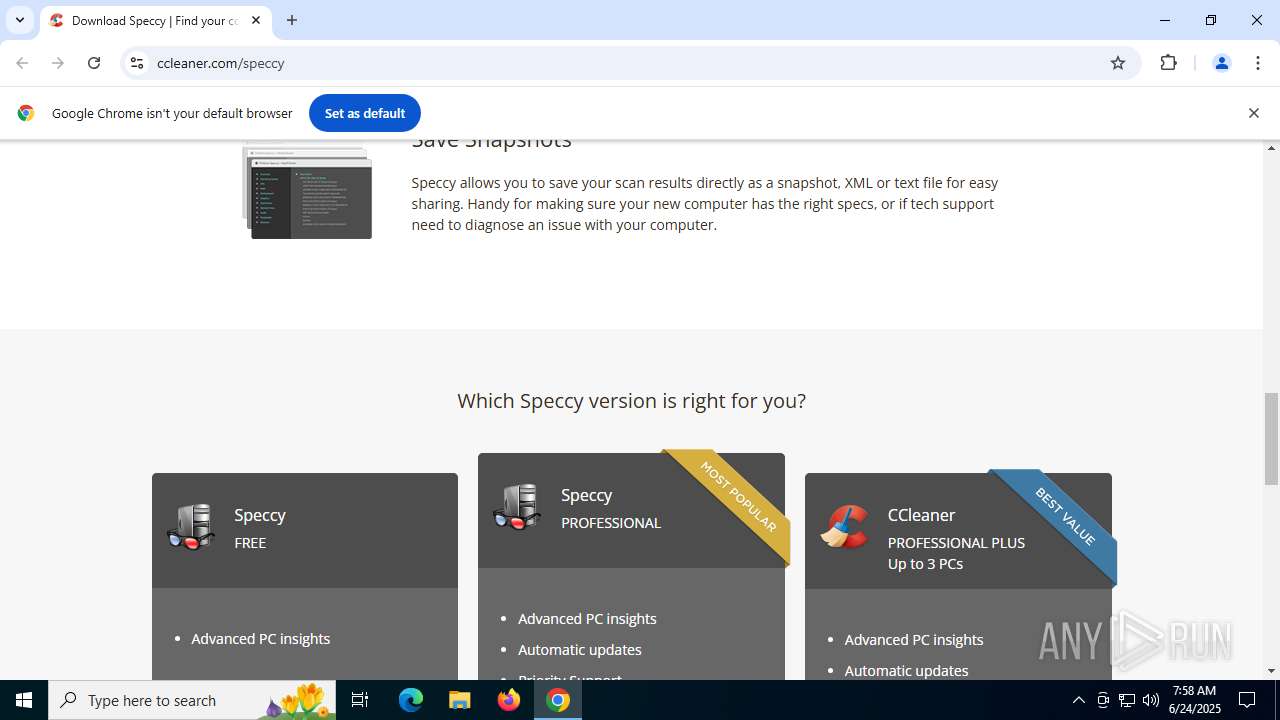Click the page vertical scrollbar thumb
Viewport: 1280px width, 720px height.
pyautogui.click(x=1271, y=438)
